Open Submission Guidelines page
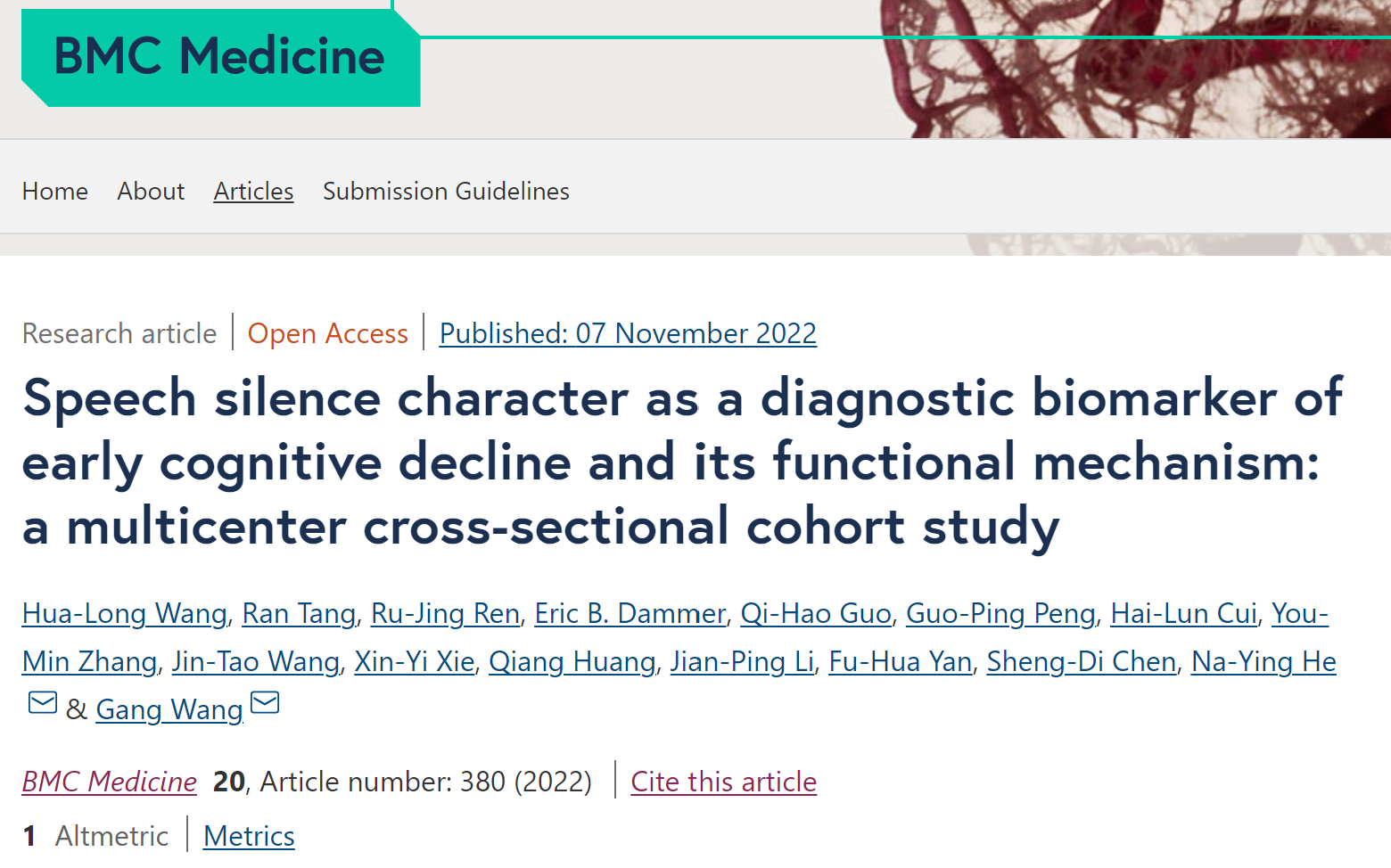Screen dimensions: 1391x868 [446, 192]
